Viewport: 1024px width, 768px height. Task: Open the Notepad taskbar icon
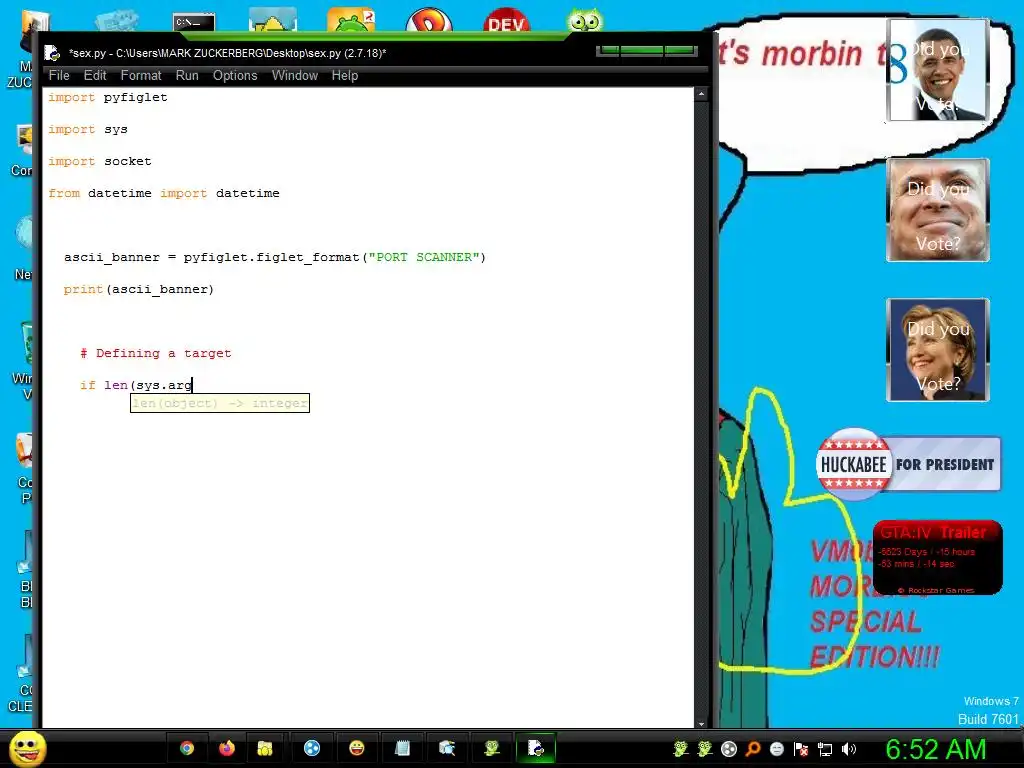402,748
